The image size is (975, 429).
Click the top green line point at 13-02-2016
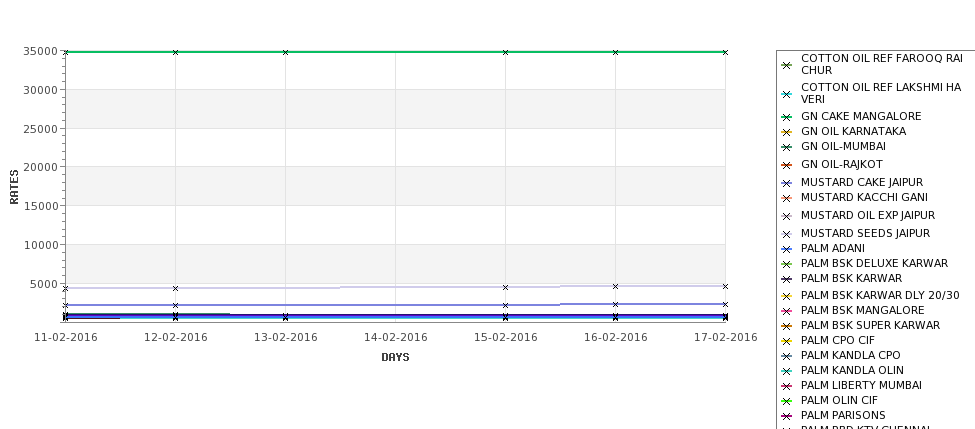285,52
